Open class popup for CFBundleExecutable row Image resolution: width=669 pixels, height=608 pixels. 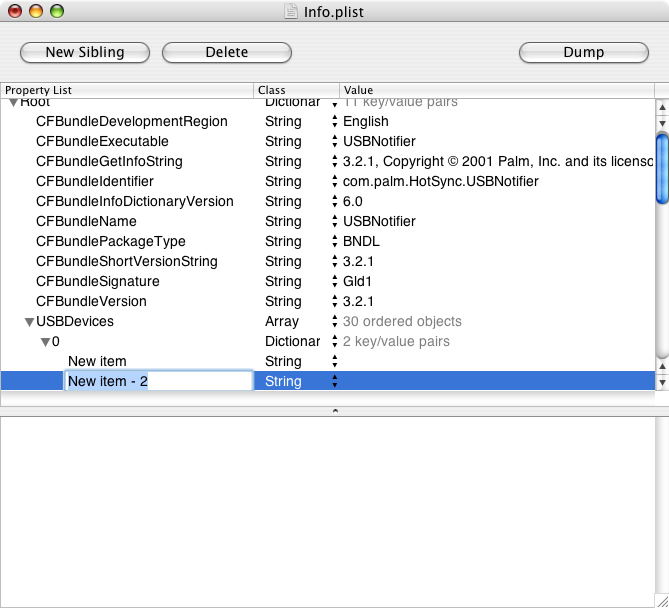(334, 141)
